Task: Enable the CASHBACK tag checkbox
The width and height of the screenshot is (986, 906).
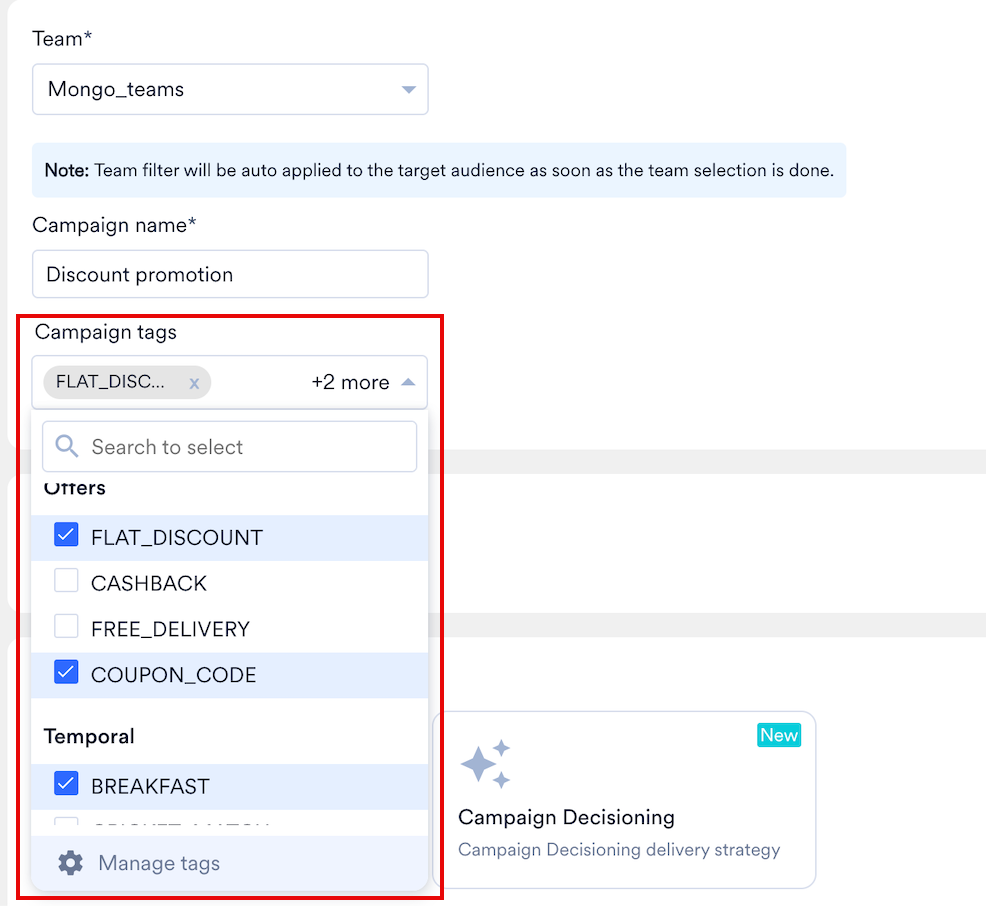Action: (66, 582)
